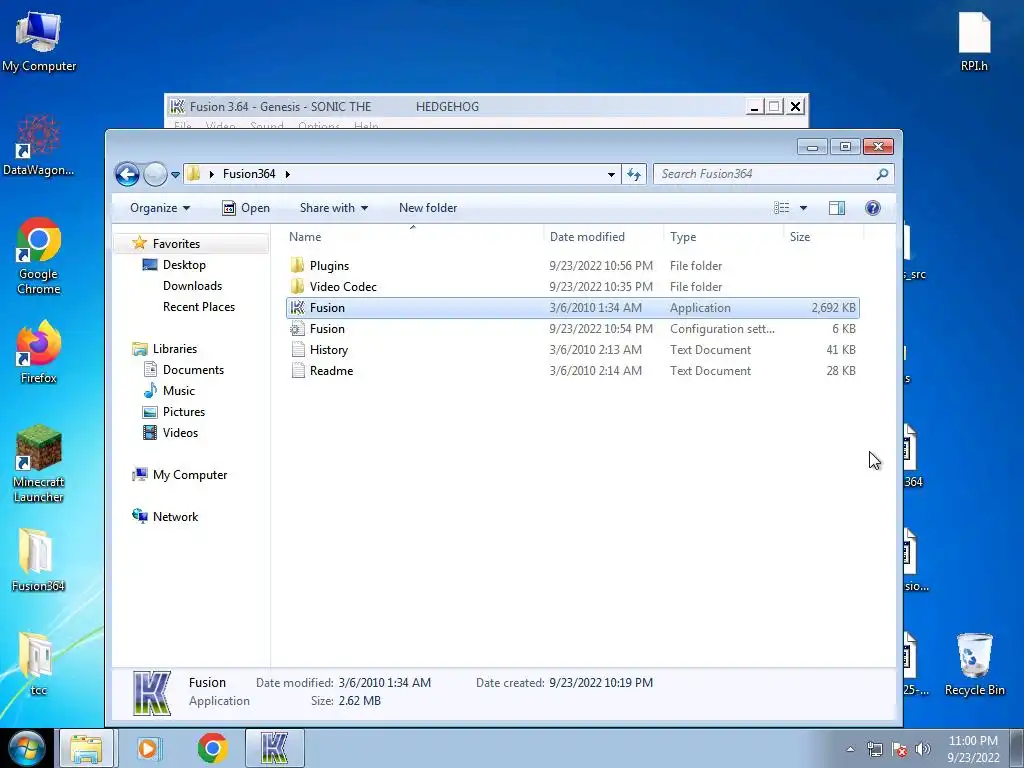Select Favorites in navigation pane
1024x768 pixels.
176,244
